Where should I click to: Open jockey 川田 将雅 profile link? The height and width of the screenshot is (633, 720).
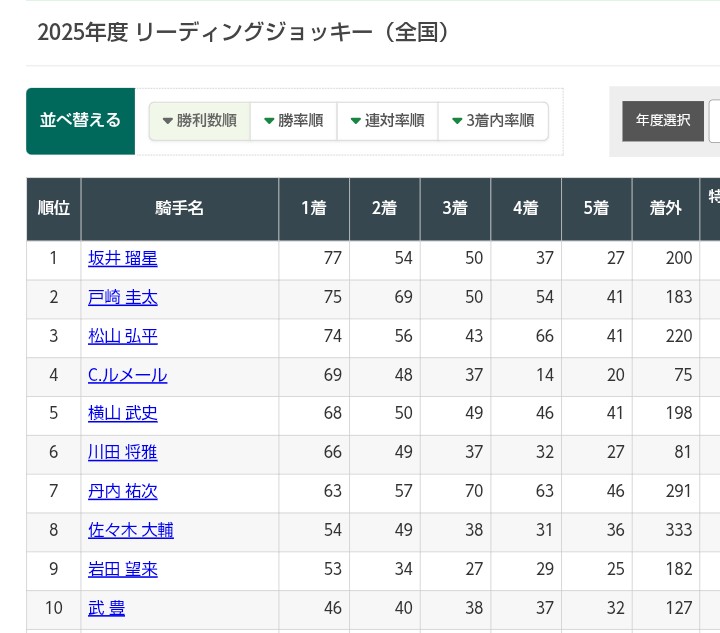[123, 453]
